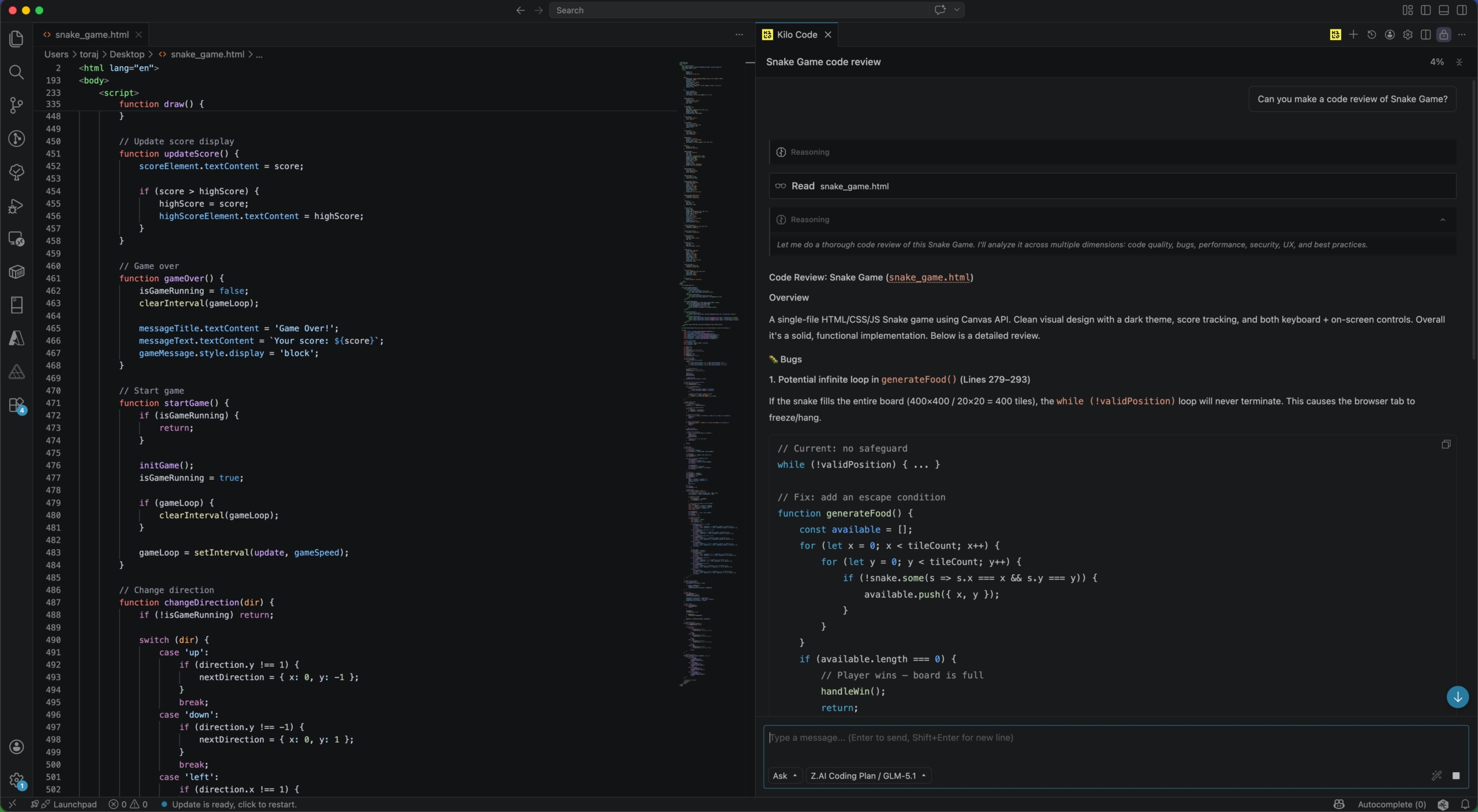
Task: Collapse the expanded Reasoning section
Action: pyautogui.click(x=1442, y=219)
